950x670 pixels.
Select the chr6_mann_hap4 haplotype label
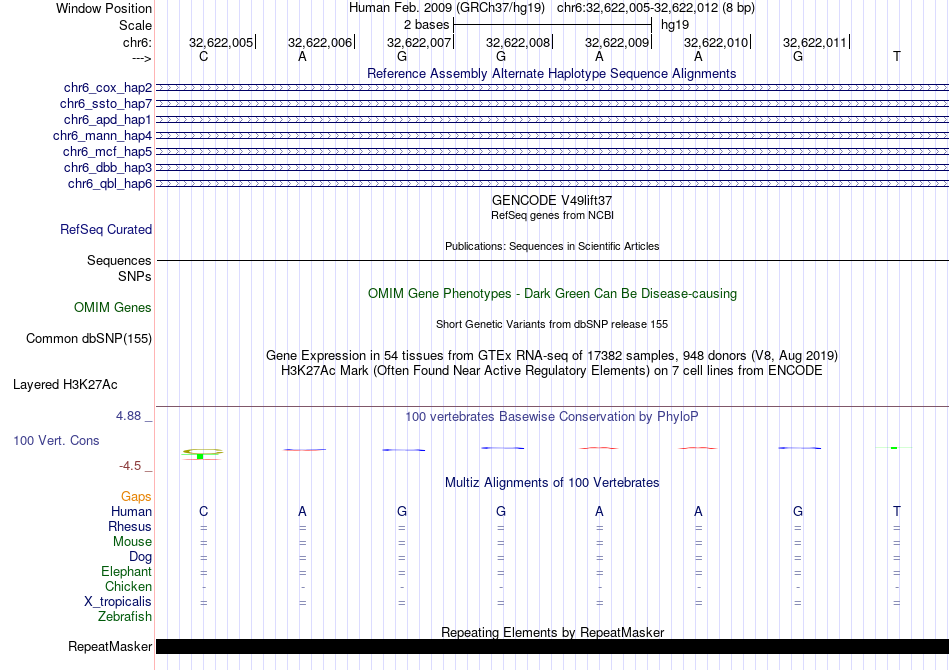pos(102,136)
